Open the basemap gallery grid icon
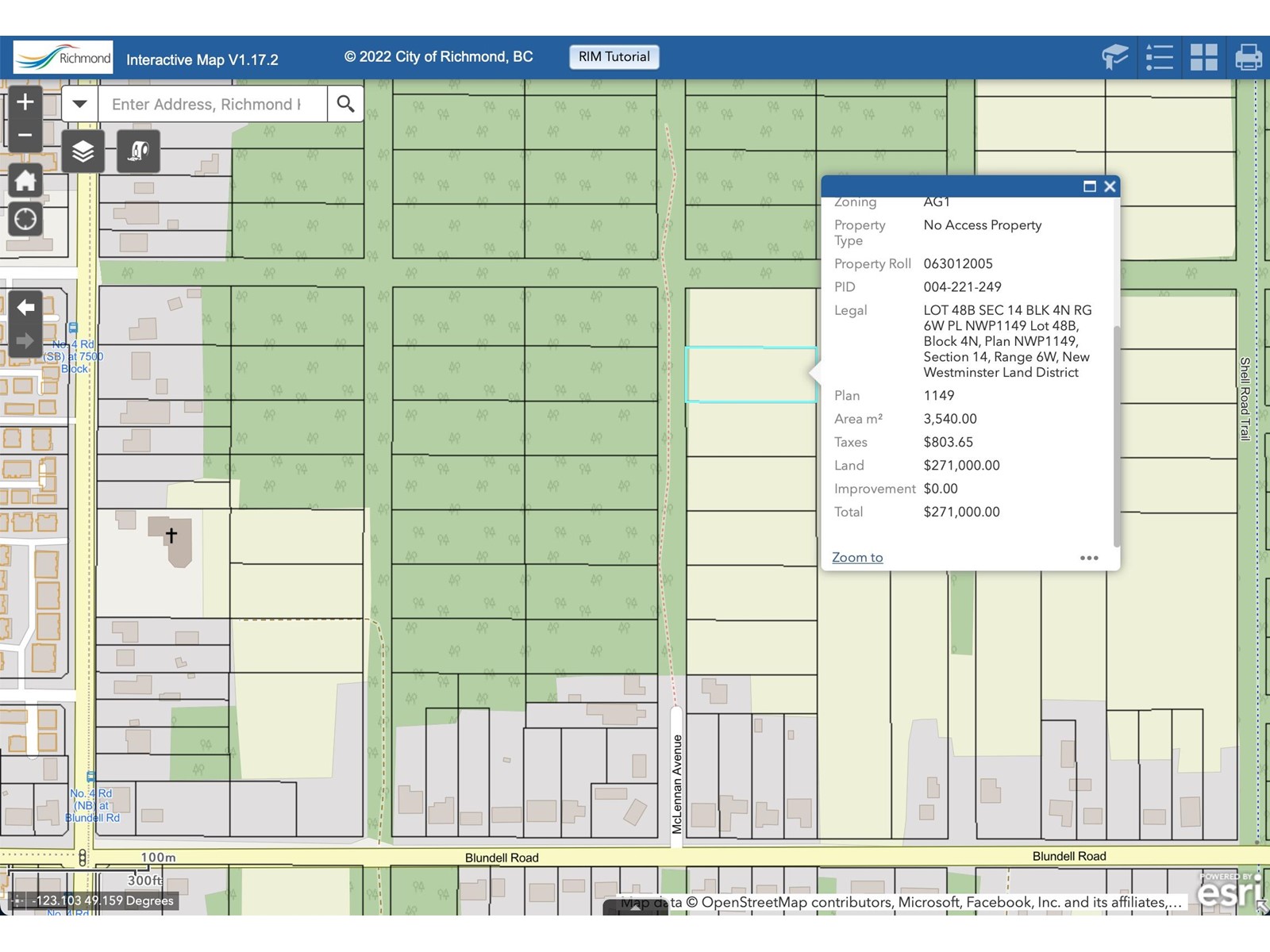 1203,56
